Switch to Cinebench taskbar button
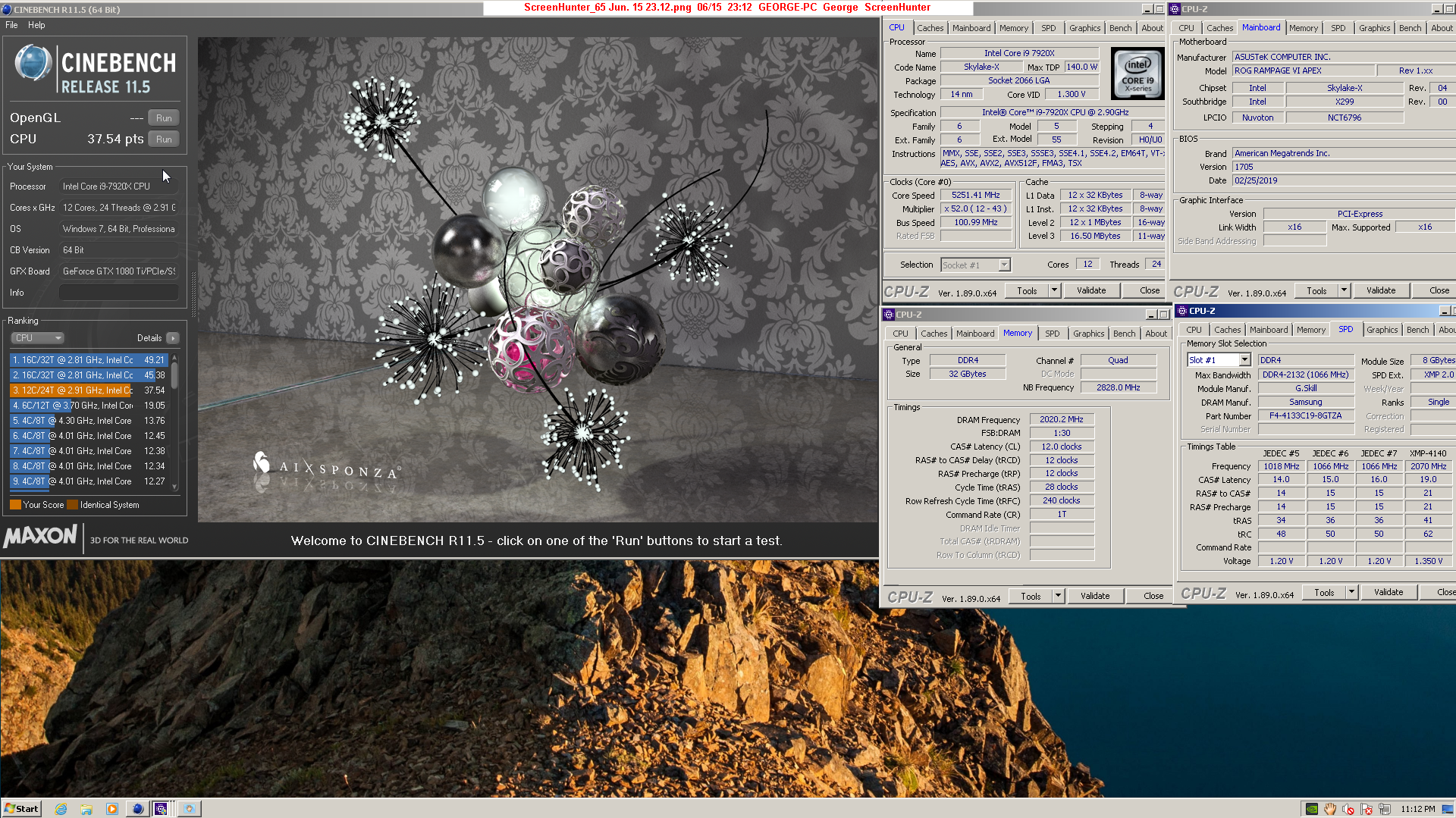Image resolution: width=1456 pixels, height=818 pixels. pos(137,809)
